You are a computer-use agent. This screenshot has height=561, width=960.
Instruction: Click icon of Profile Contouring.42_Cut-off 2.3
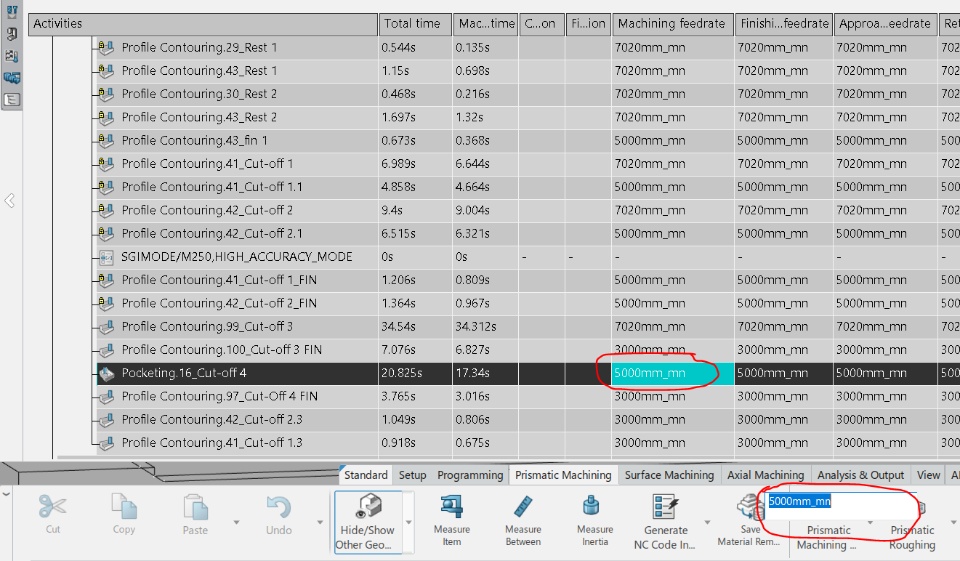click(107, 420)
